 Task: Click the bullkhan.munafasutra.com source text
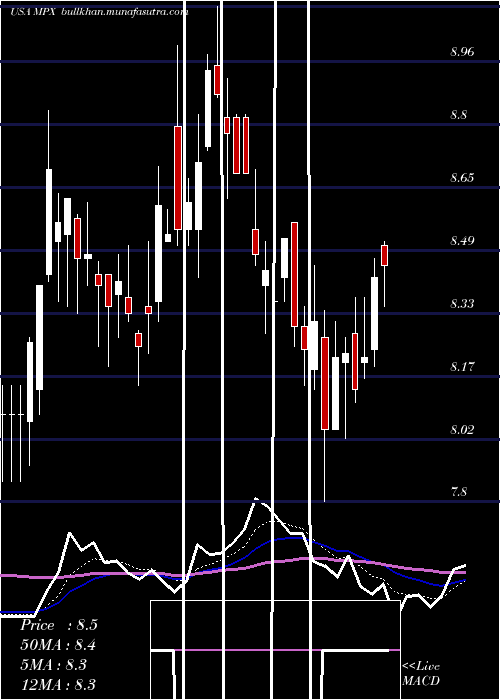pos(124,12)
